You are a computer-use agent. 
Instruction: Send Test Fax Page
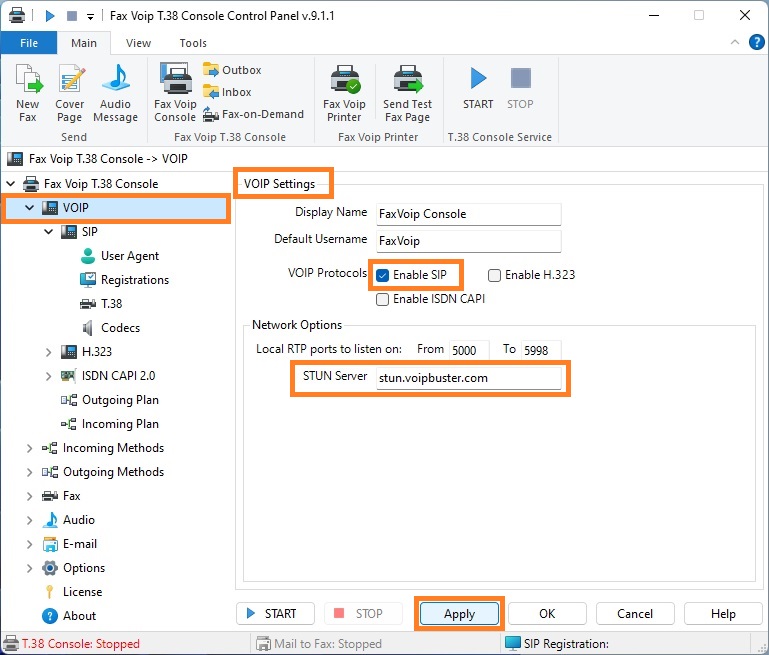coord(408,93)
